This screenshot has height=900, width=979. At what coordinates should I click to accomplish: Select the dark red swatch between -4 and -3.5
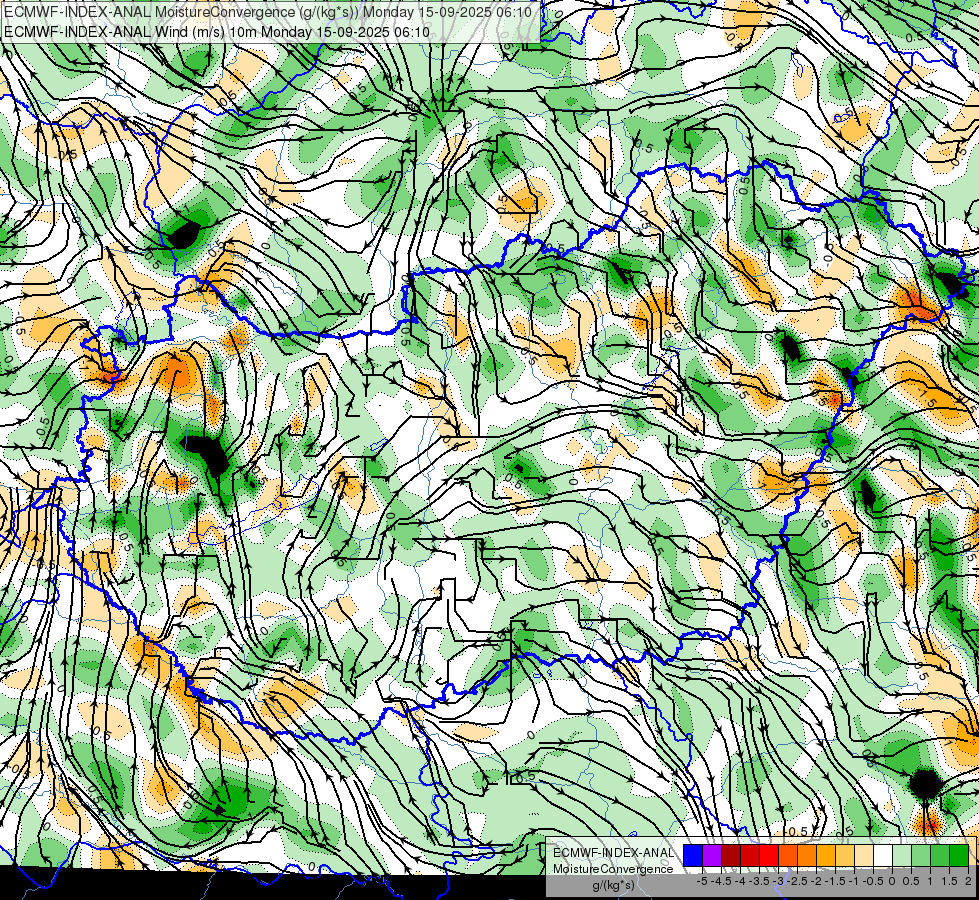[750, 855]
